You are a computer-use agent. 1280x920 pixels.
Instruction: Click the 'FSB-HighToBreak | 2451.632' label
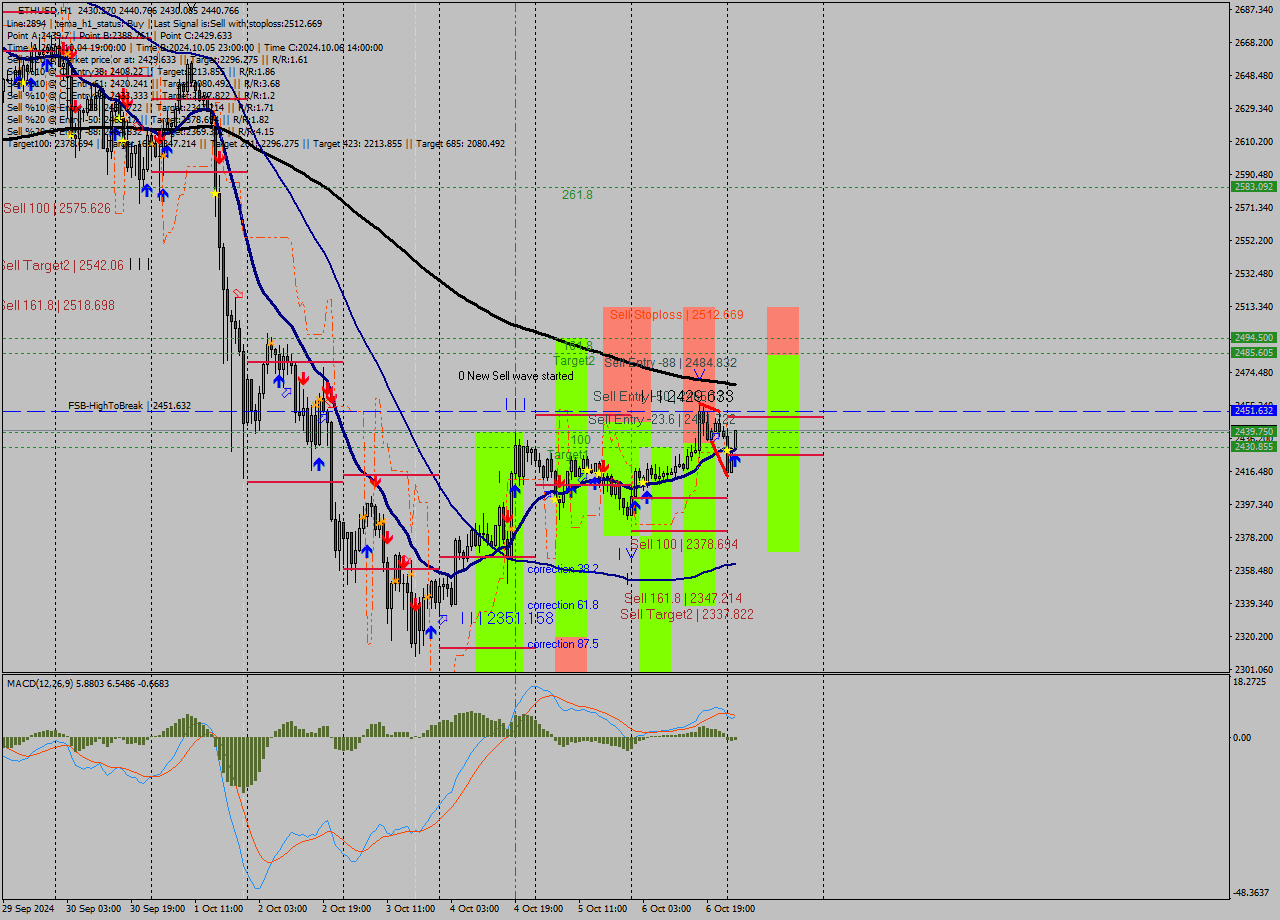click(129, 406)
